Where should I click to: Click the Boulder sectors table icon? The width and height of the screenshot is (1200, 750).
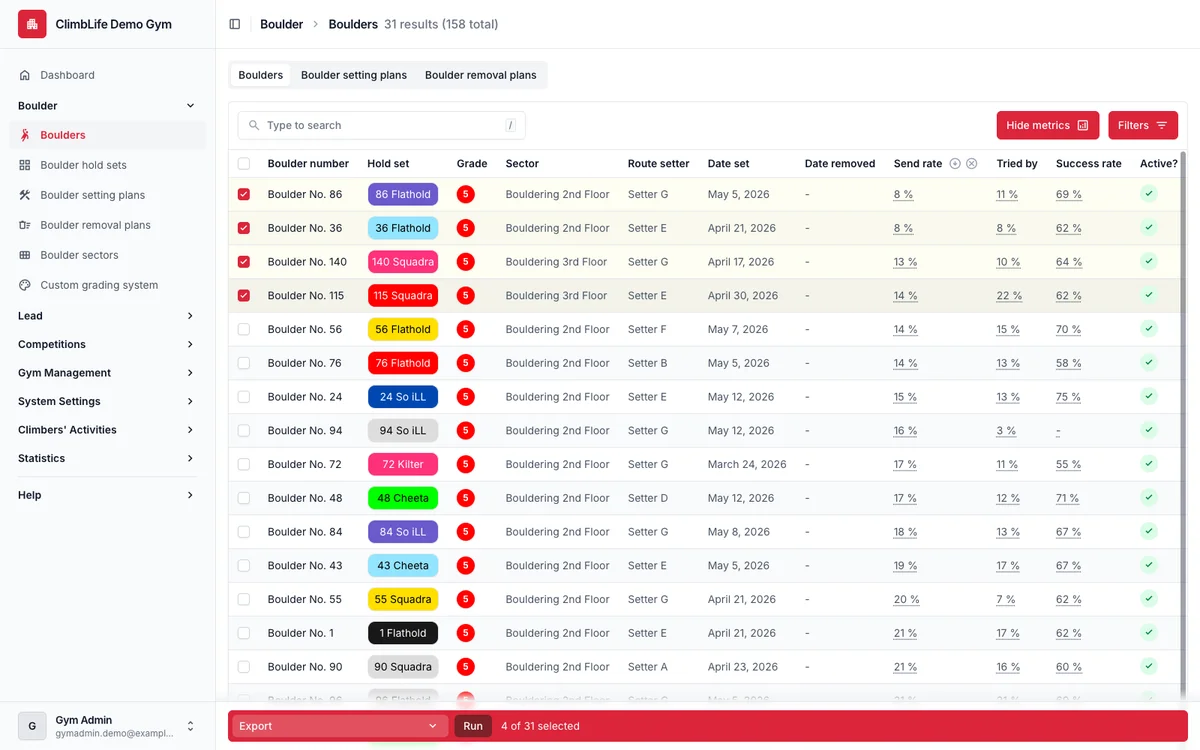[25, 255]
